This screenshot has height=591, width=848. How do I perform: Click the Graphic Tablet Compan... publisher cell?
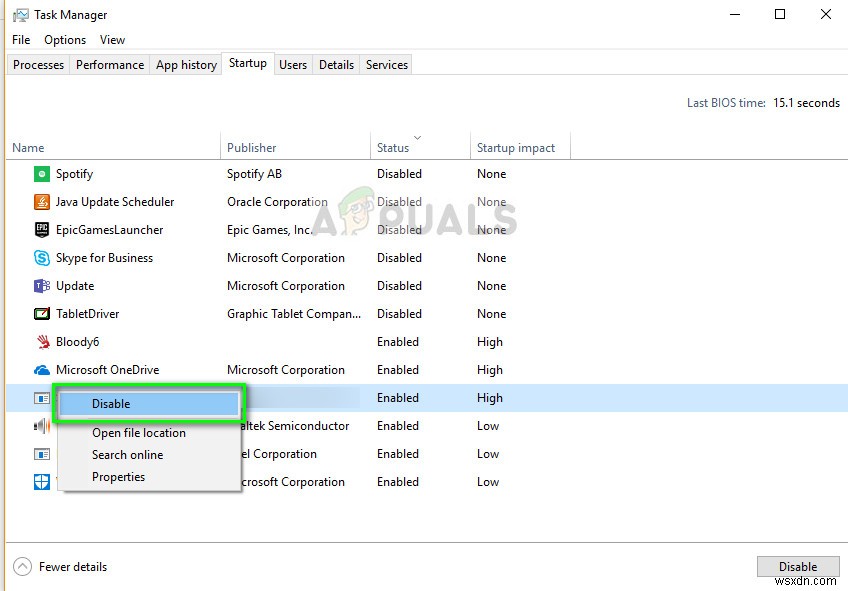coord(294,314)
